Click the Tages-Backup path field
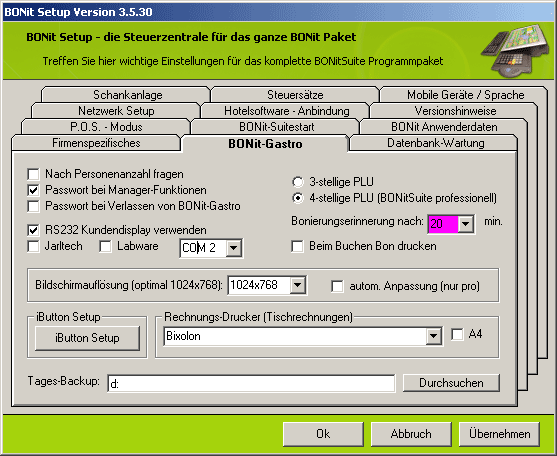 [251, 383]
